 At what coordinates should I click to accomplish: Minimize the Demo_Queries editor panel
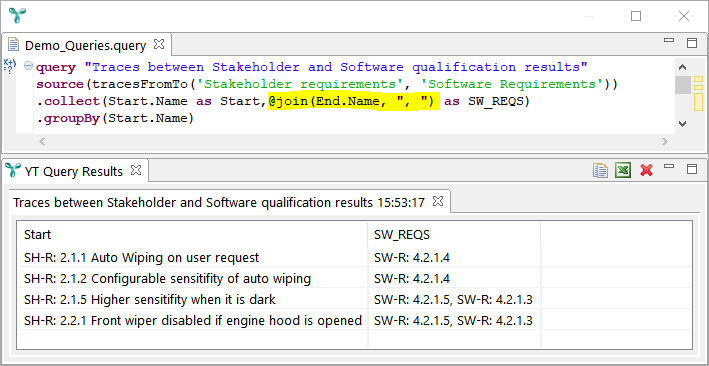[669, 40]
